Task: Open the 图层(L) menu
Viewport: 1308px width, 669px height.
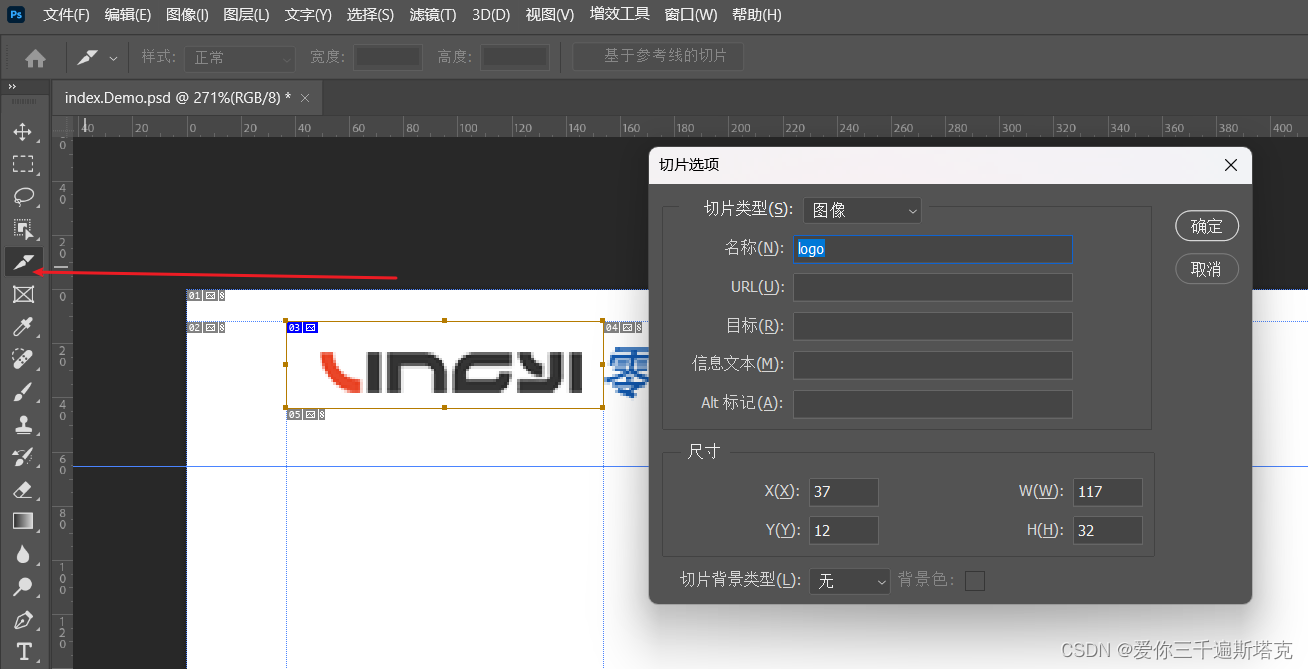Action: pyautogui.click(x=246, y=15)
